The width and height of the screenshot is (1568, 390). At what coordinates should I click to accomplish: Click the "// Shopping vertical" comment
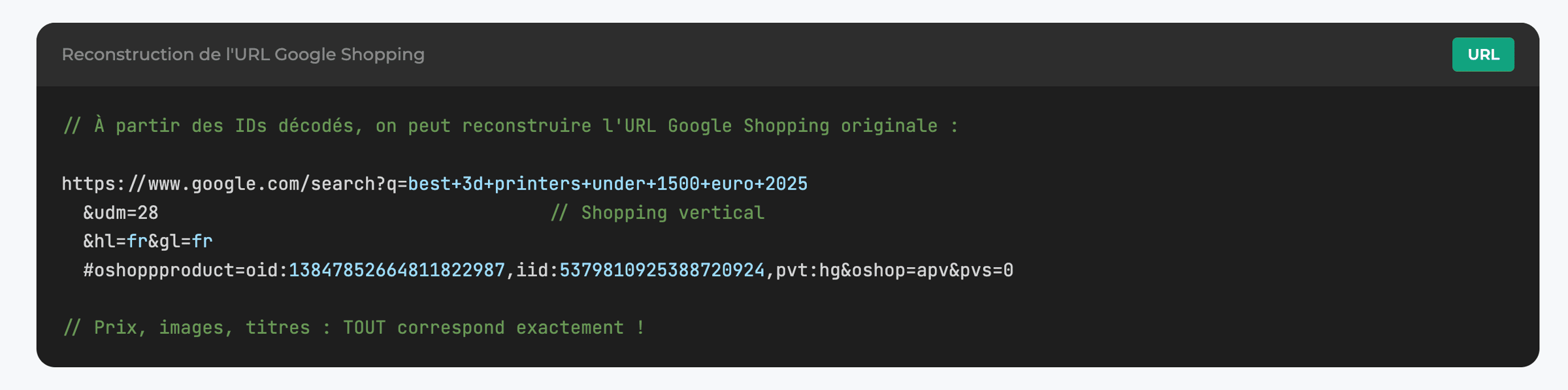coord(657,213)
